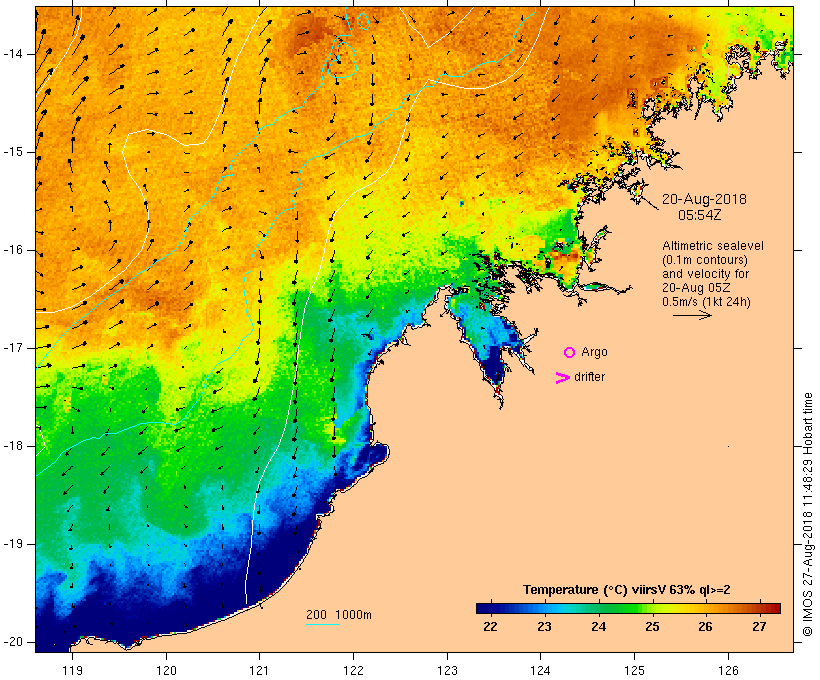Screen dimensions: 820x680
Task: Click the longitude label 124
Action: click(x=541, y=670)
